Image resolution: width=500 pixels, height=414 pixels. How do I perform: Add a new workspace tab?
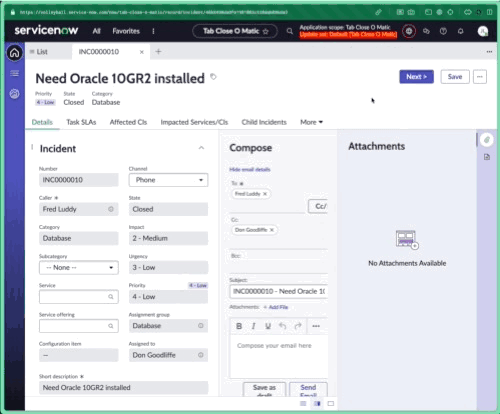(x=158, y=51)
